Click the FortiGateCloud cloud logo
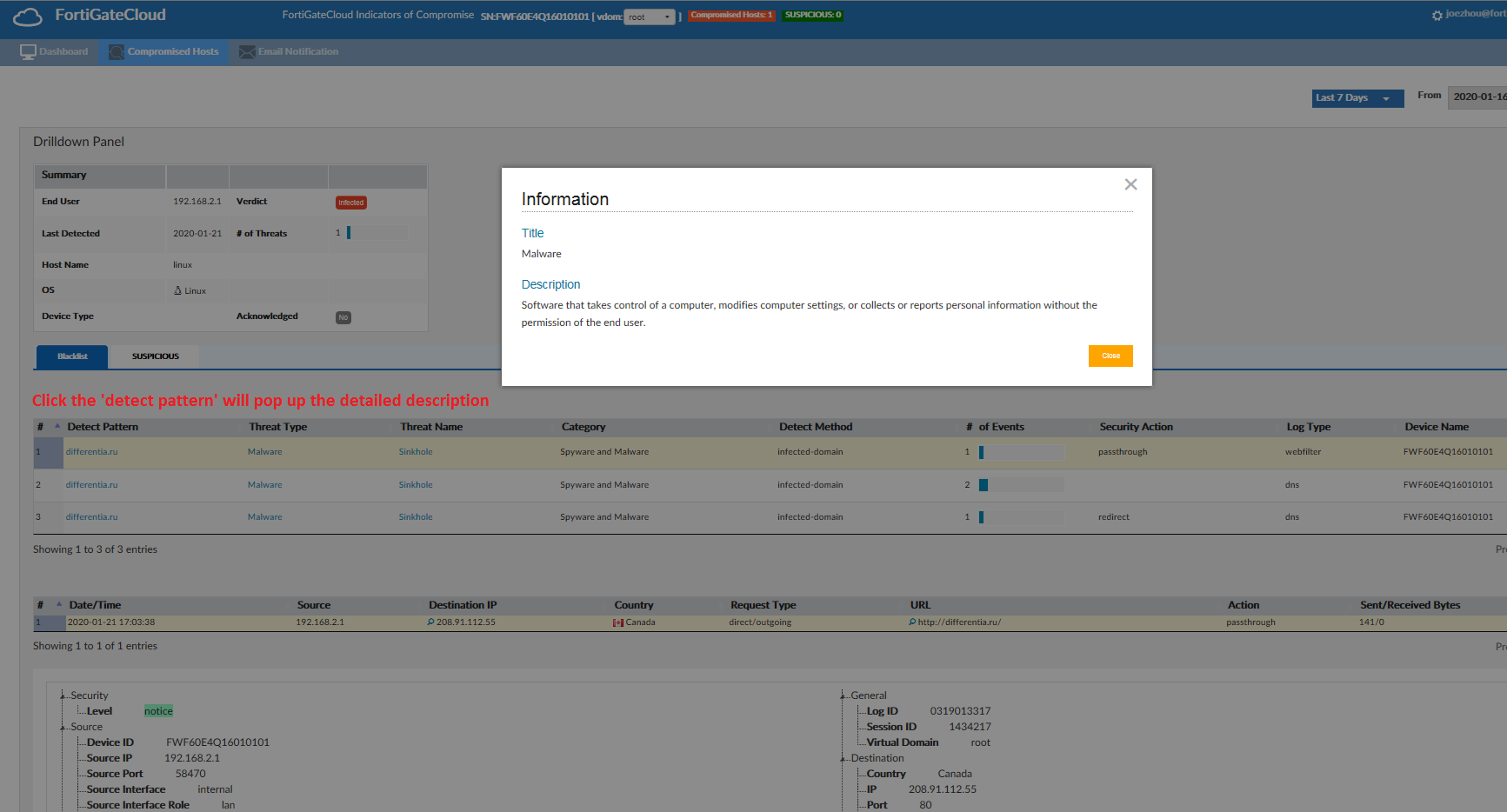1507x812 pixels. click(x=26, y=16)
